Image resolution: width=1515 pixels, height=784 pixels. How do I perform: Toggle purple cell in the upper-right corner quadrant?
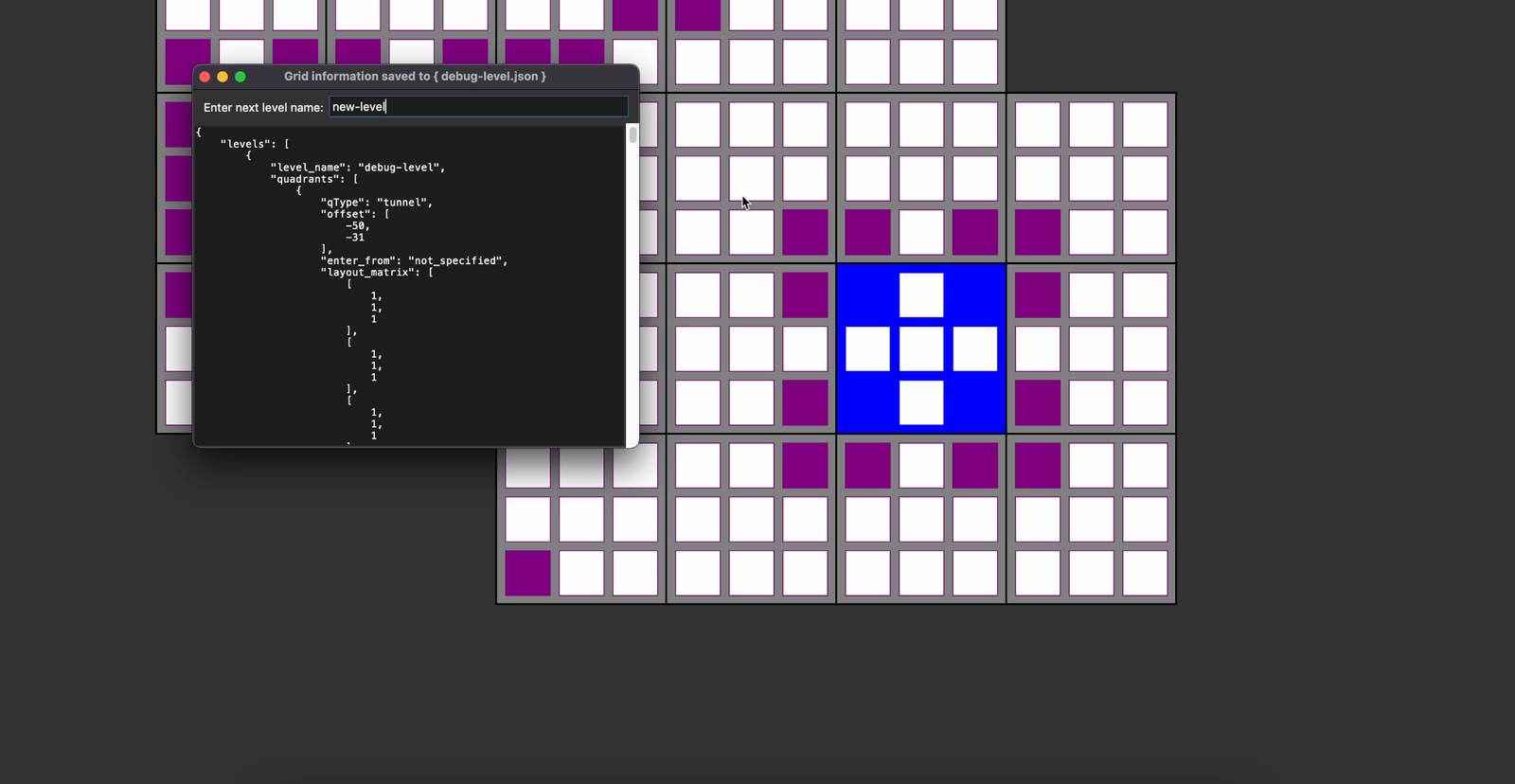pyautogui.click(x=1038, y=233)
